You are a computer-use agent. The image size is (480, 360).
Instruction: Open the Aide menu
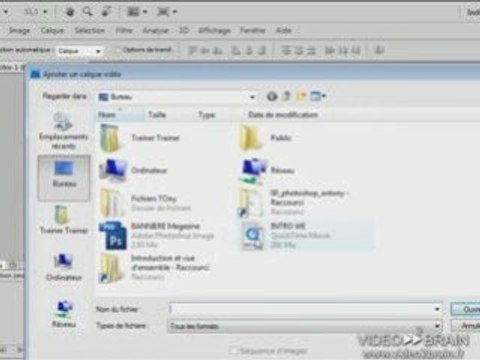pos(283,31)
